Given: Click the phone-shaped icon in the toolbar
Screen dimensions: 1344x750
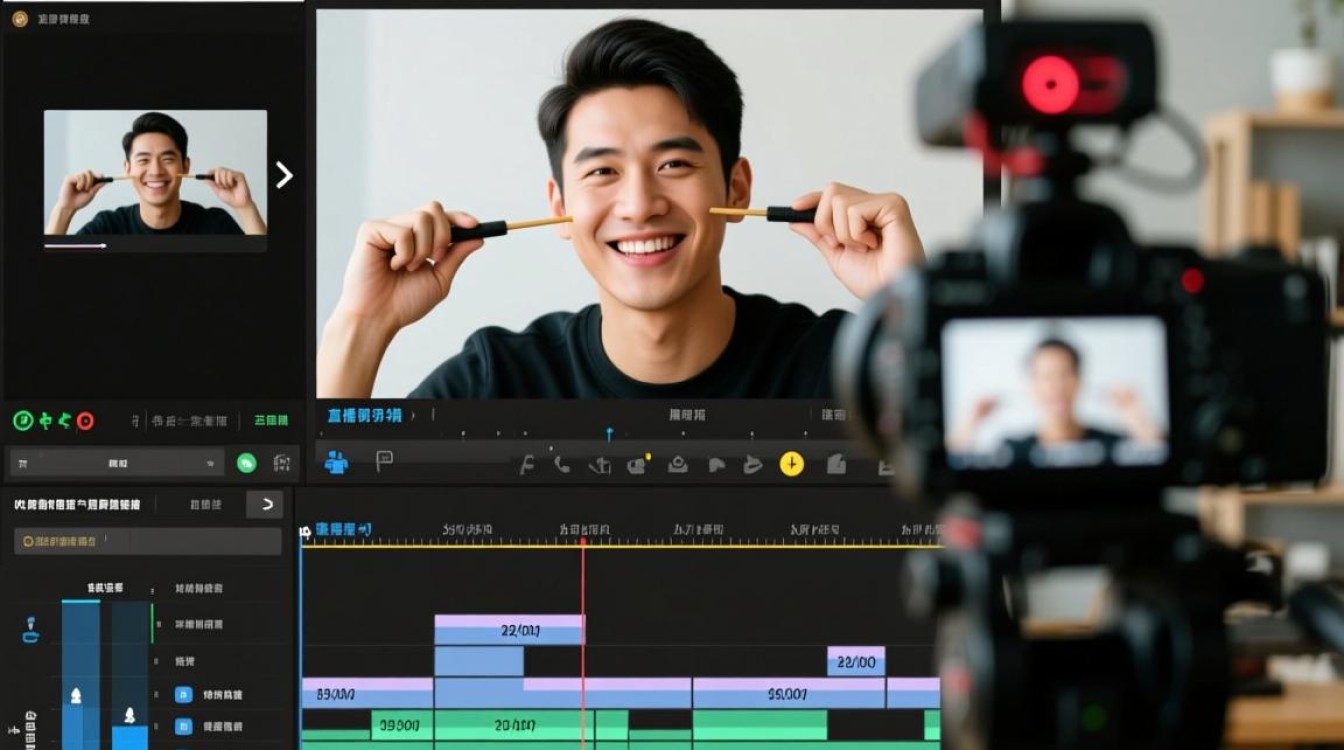Looking at the screenshot, I should click(562, 464).
